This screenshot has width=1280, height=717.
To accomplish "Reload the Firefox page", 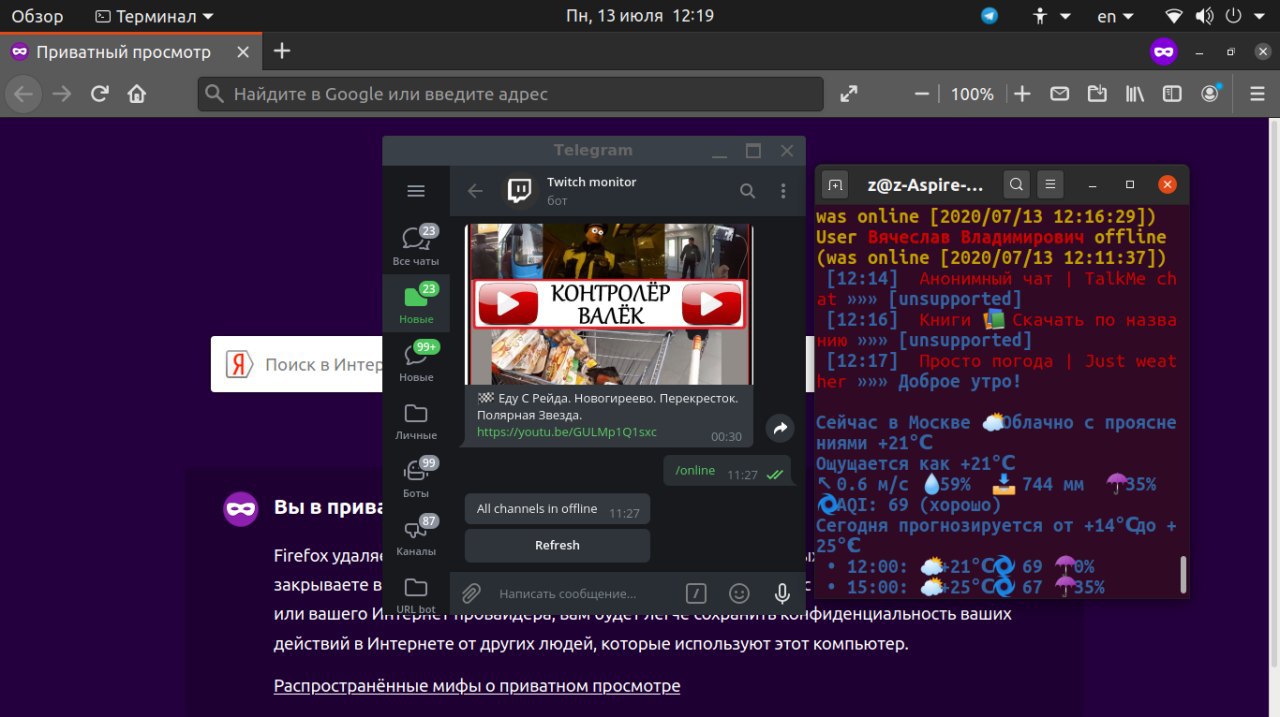I will point(99,94).
